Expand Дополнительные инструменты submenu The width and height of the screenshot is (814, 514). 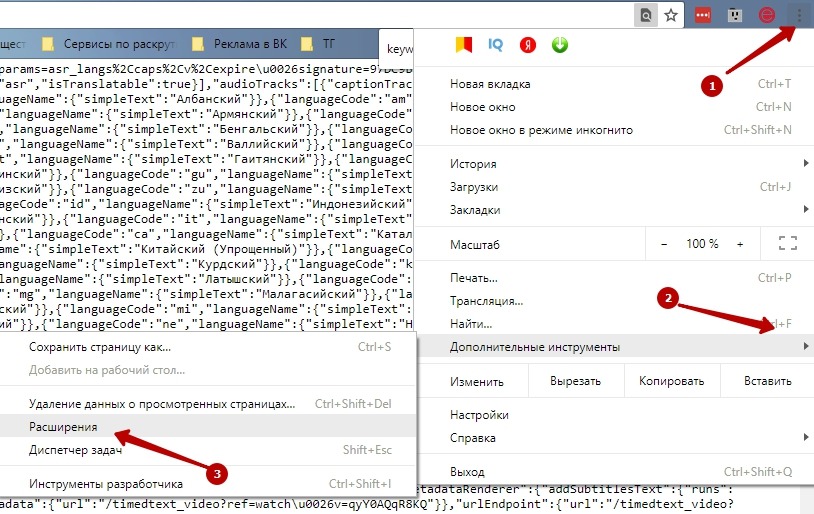615,347
